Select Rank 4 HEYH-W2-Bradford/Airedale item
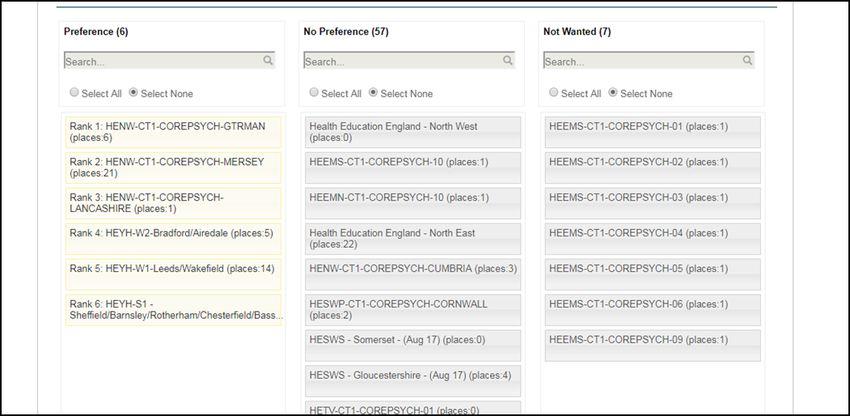This screenshot has height=416, width=850. click(x=173, y=239)
